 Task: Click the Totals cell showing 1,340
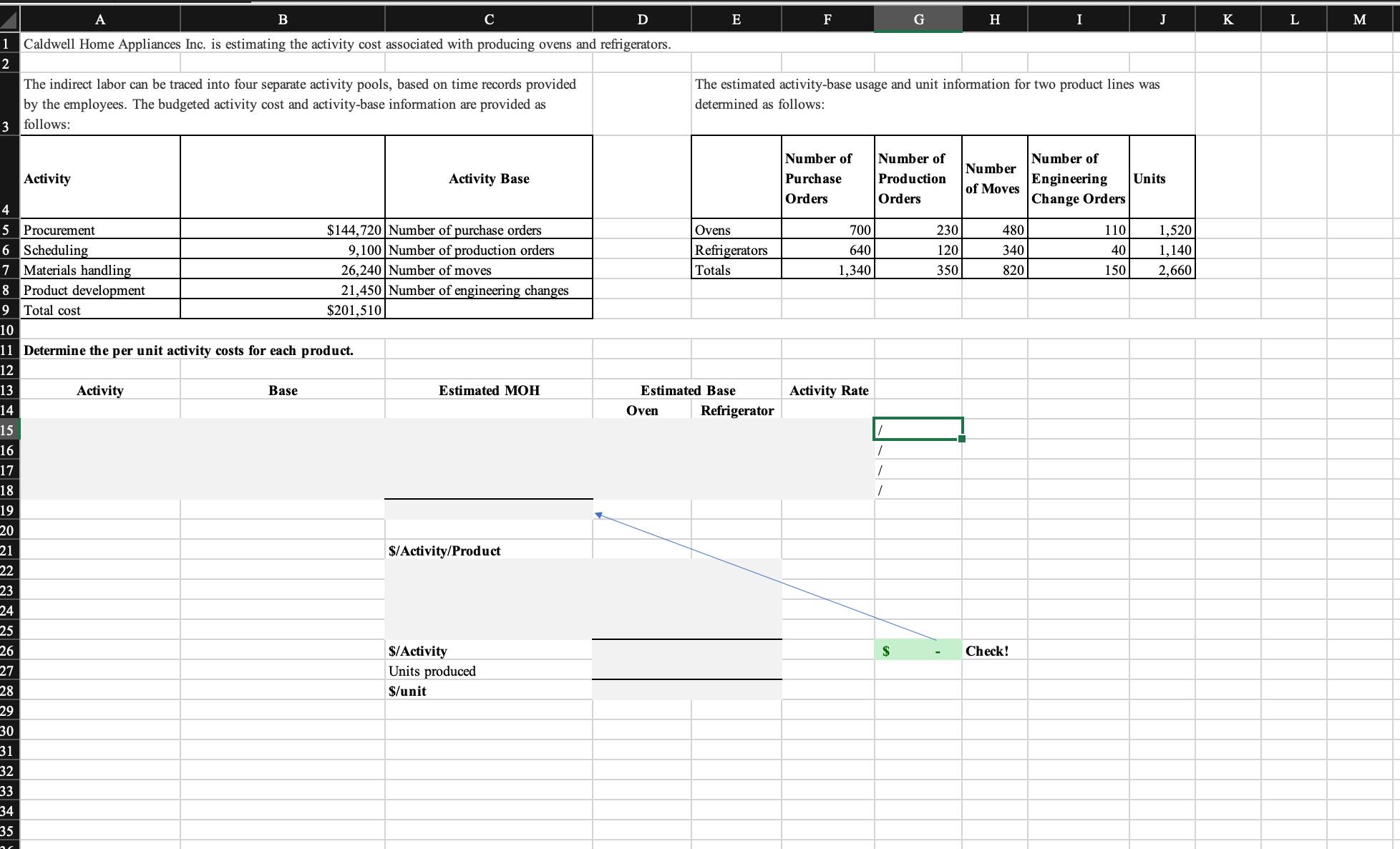coord(827,270)
